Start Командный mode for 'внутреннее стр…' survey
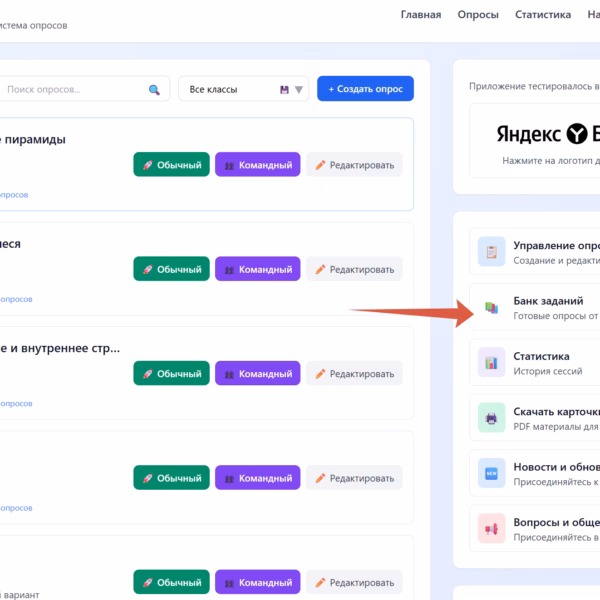Screen dimensions: 600x600 (258, 373)
